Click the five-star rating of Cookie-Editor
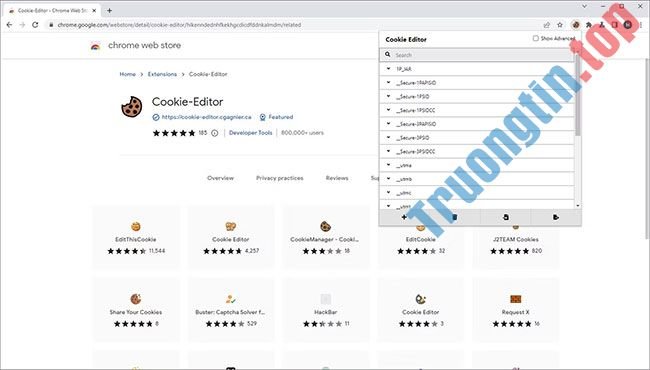Screen dimensions: 650x370 [x=174, y=133]
